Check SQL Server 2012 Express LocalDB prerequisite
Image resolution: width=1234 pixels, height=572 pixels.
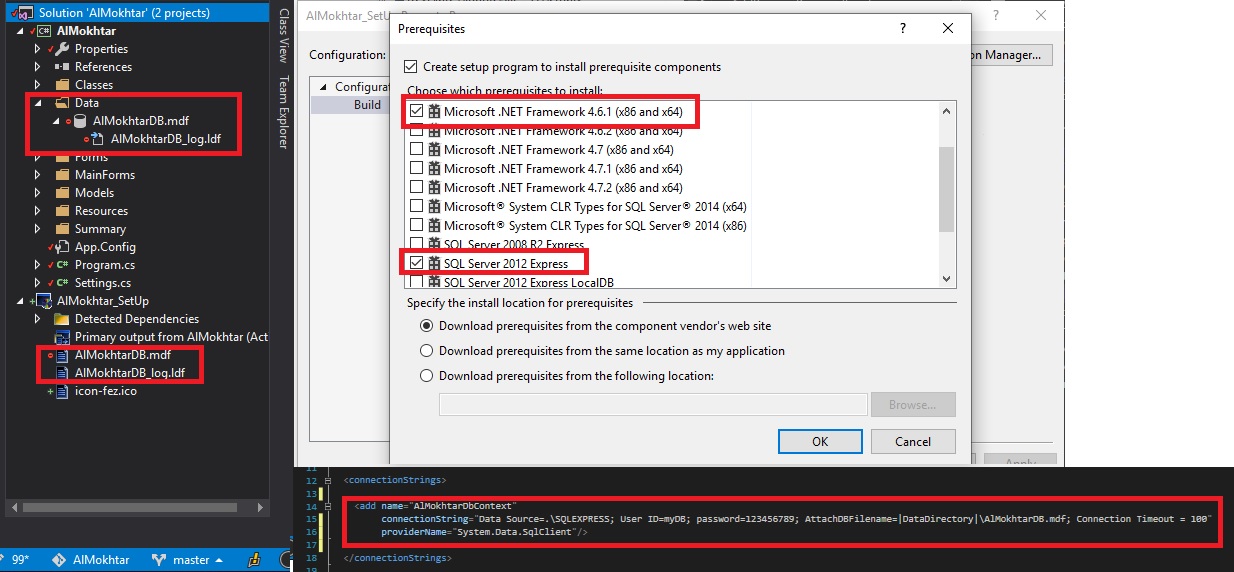click(x=416, y=282)
